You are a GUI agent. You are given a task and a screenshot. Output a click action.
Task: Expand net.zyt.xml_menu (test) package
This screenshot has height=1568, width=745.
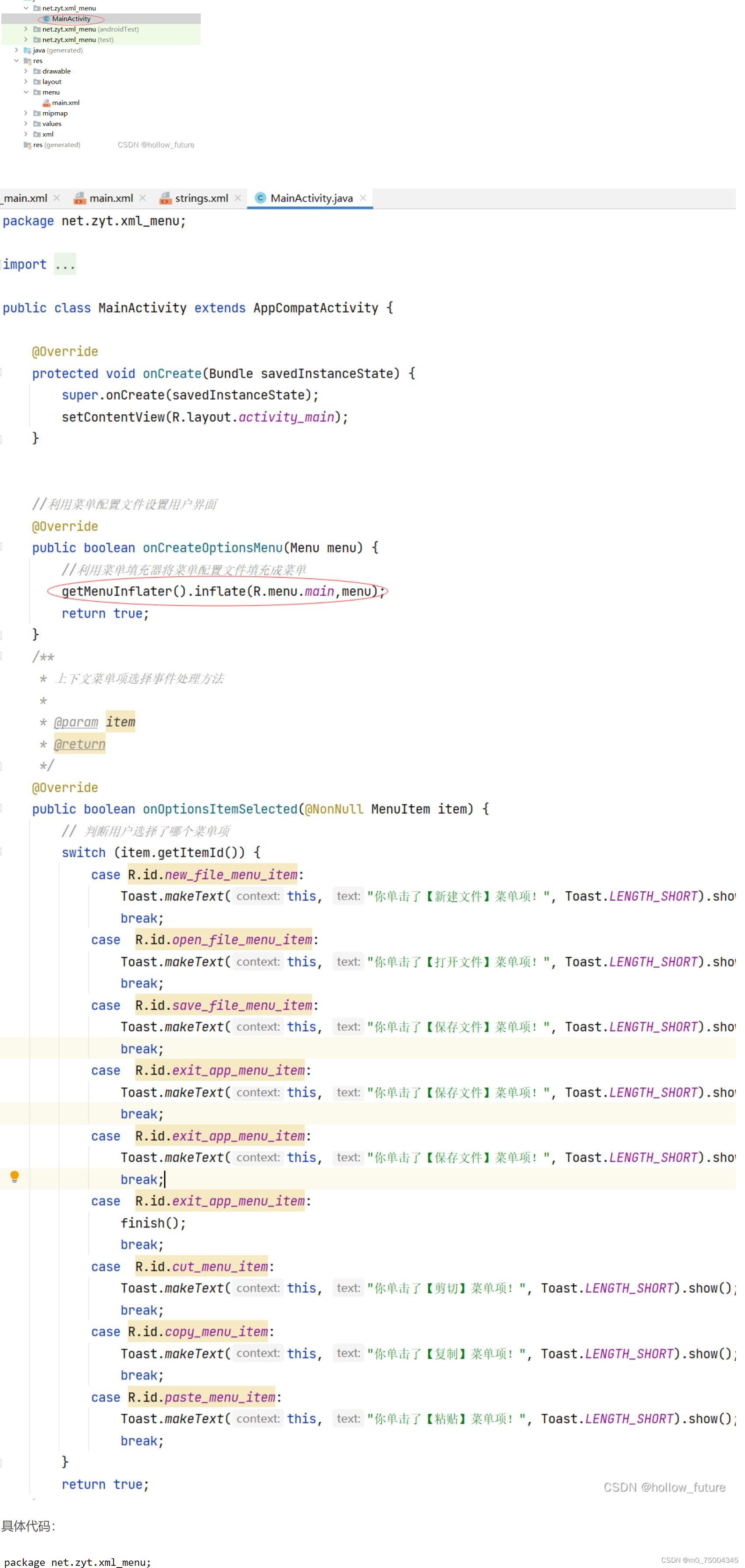[26, 39]
